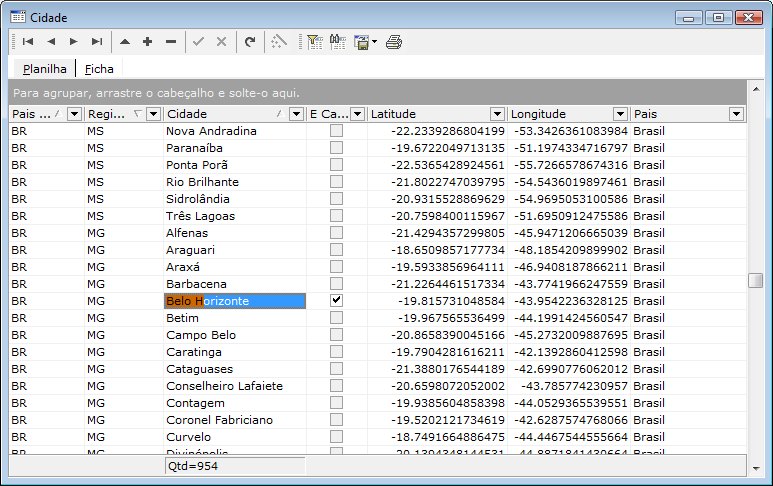
Task: Confirm changes with checkmark icon
Action: [198, 42]
